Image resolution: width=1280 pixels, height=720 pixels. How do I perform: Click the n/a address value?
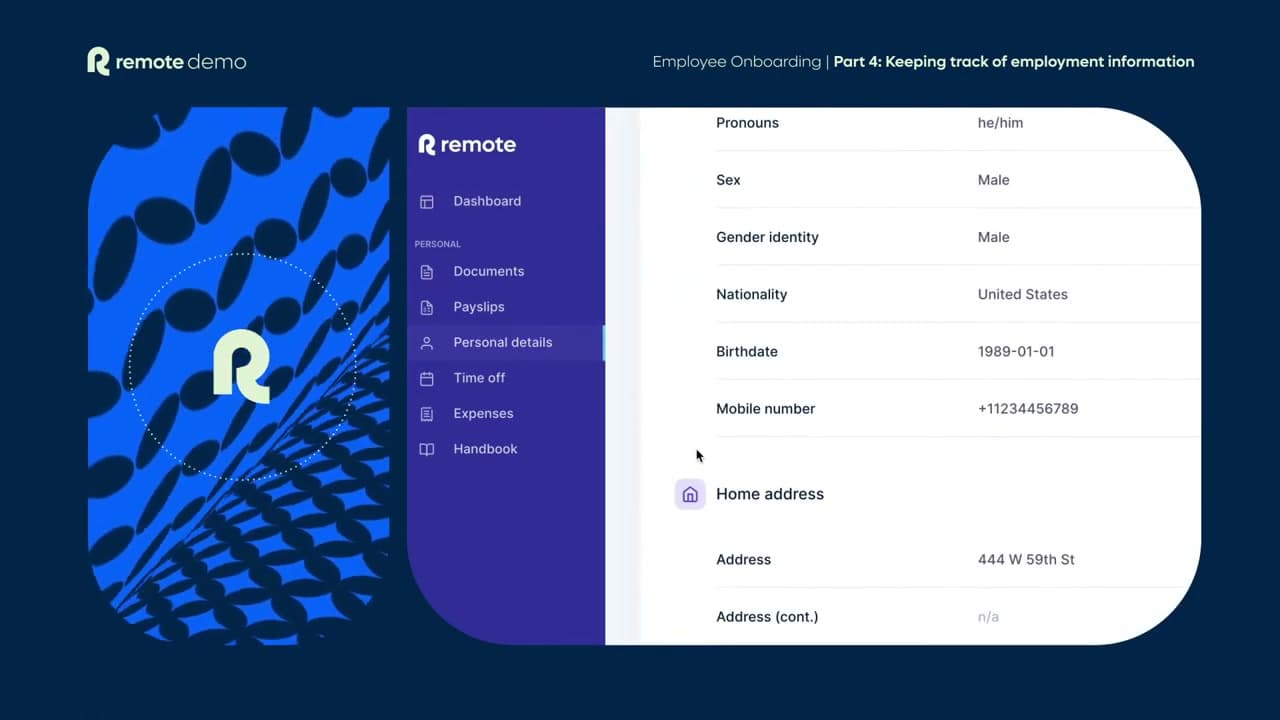pyautogui.click(x=988, y=616)
